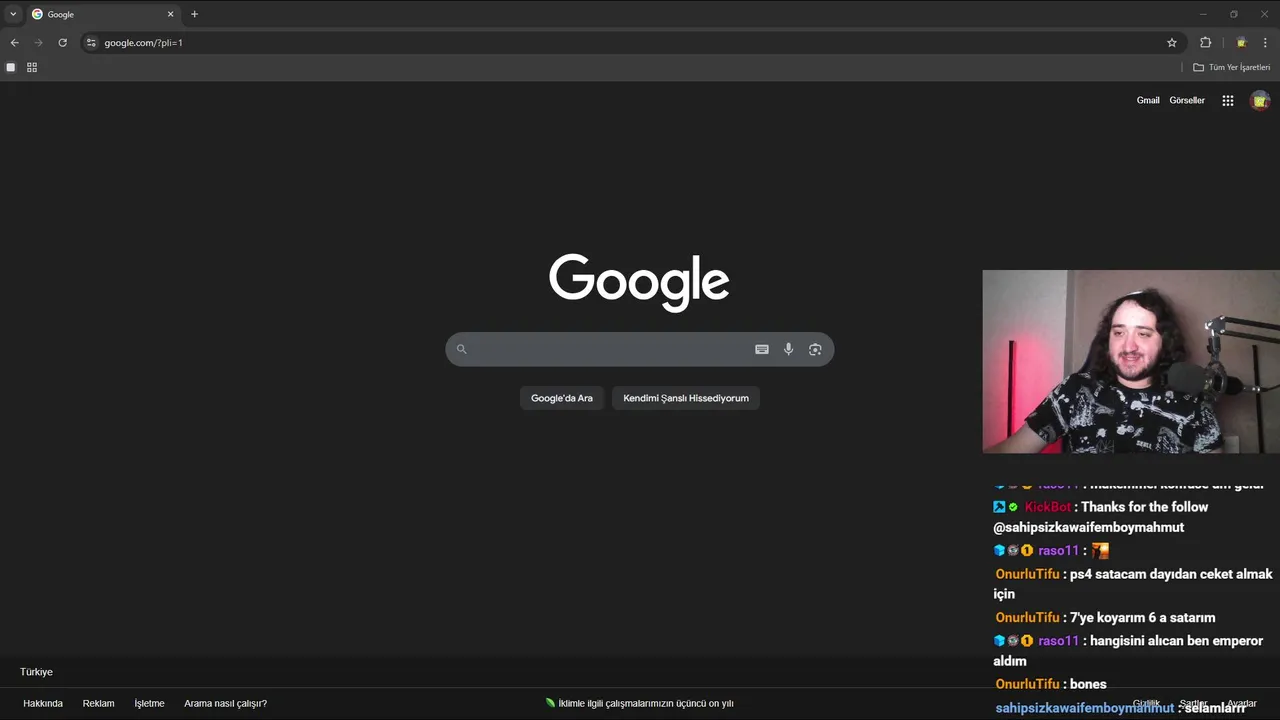This screenshot has width=1280, height=720.
Task: Click KickBot username in chat
Action: coord(1048,507)
